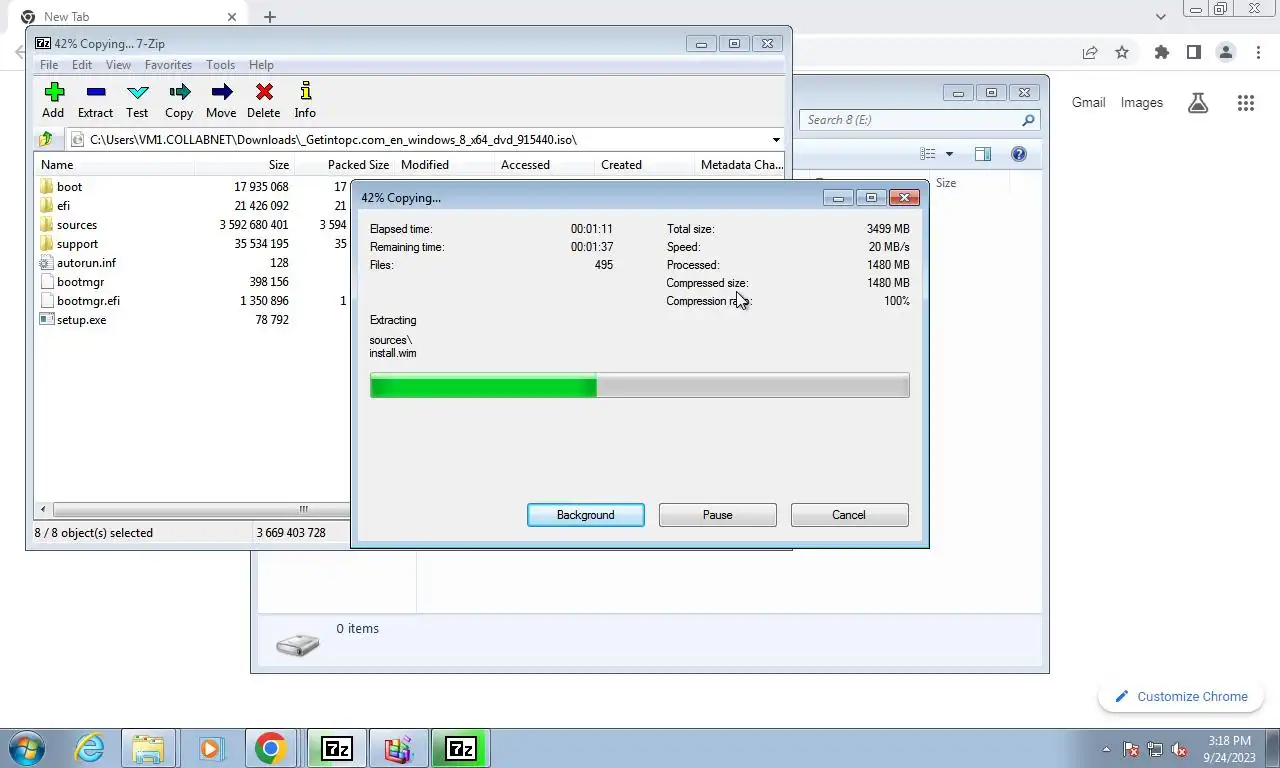This screenshot has height=768, width=1280.
Task: Sort by the Modified column header
Action: coord(444,165)
